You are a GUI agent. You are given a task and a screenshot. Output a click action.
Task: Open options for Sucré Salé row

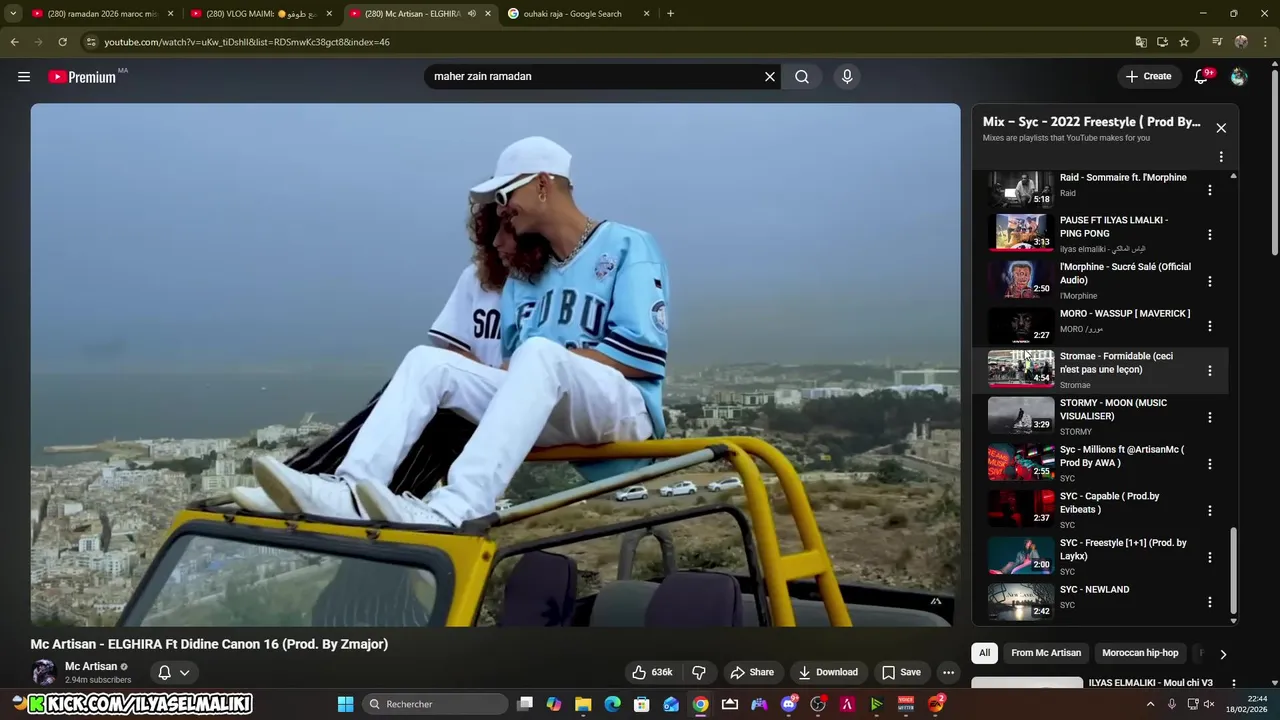click(1209, 281)
